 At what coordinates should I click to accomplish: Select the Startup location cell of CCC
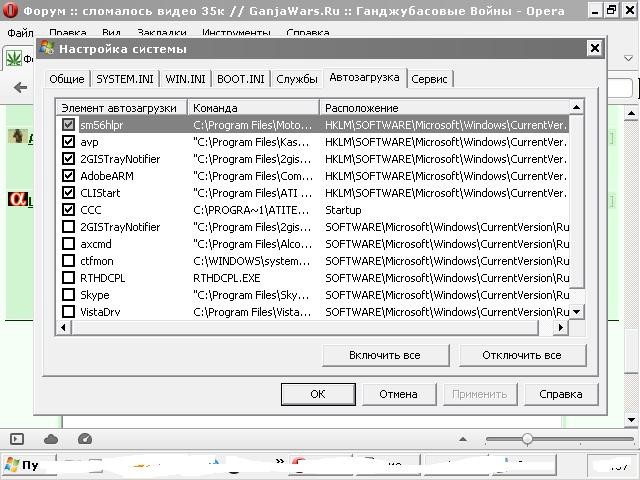pos(343,210)
